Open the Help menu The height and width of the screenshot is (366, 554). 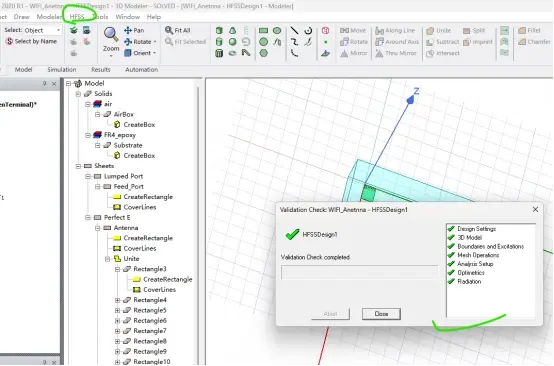[x=154, y=17]
